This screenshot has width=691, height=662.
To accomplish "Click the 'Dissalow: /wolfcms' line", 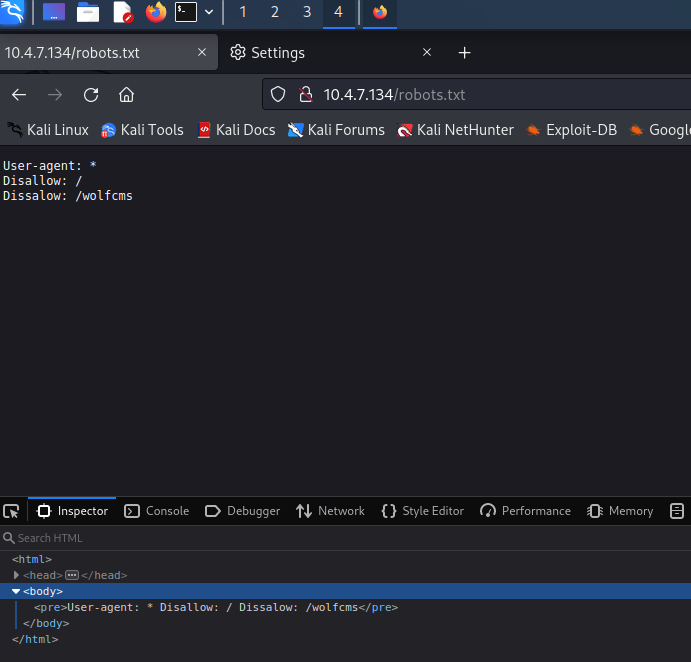I will [x=68, y=196].
